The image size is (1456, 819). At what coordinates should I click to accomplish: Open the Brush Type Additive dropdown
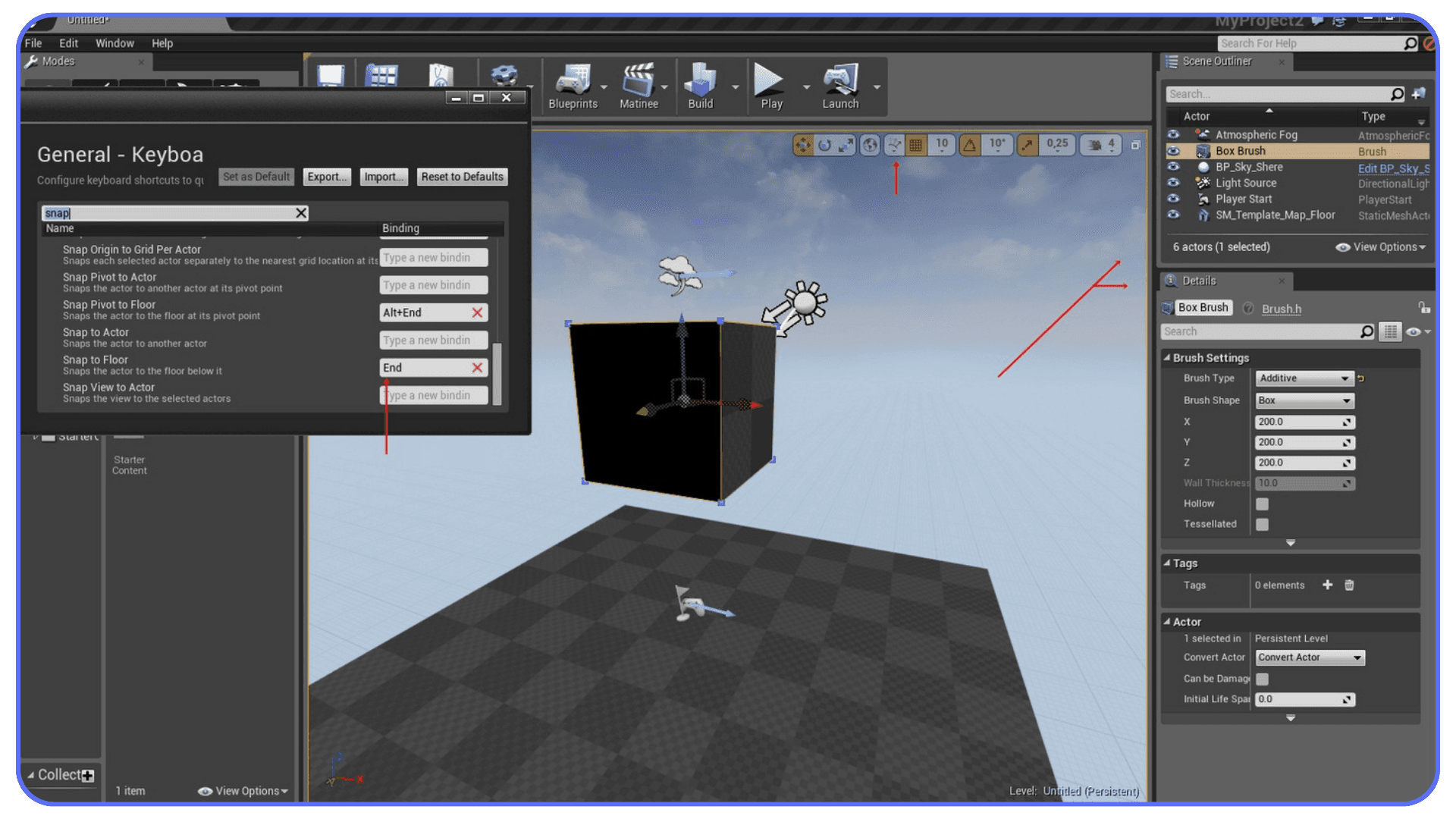[x=1304, y=378]
